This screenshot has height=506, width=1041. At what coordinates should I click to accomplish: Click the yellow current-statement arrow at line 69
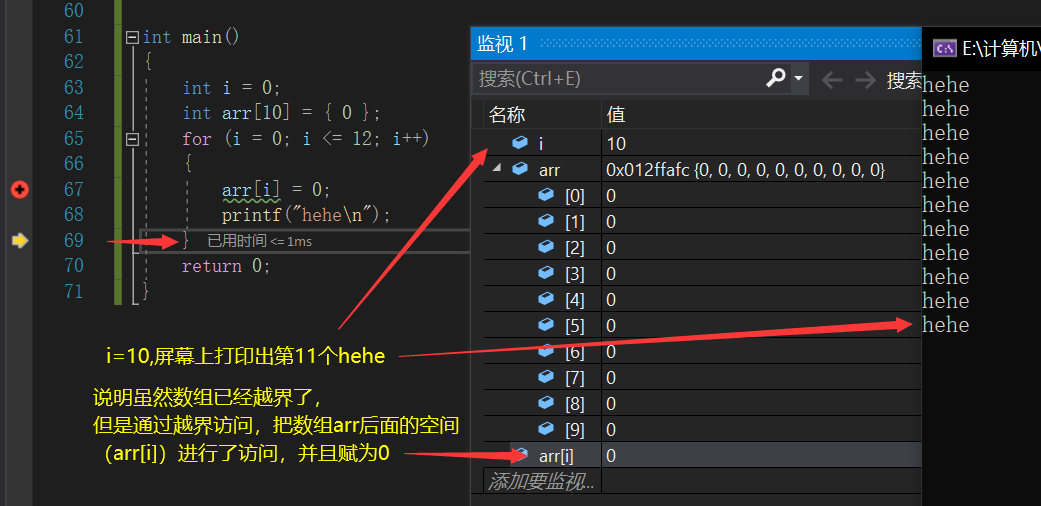(x=20, y=240)
